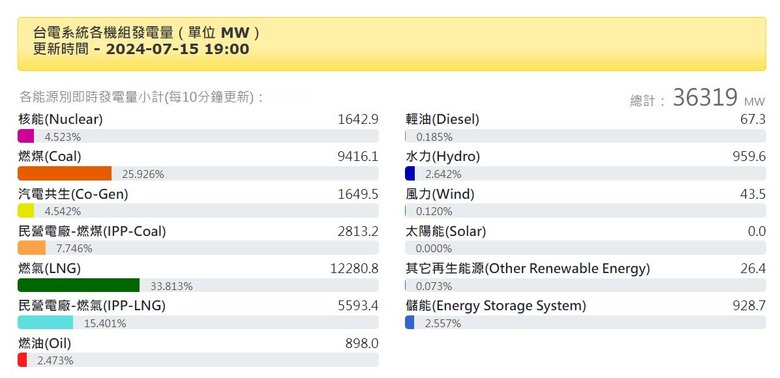The width and height of the screenshot is (780, 378).
Task: Select the 民營電廠-燃氣(IPP-LNG) label
Action: pos(92,305)
